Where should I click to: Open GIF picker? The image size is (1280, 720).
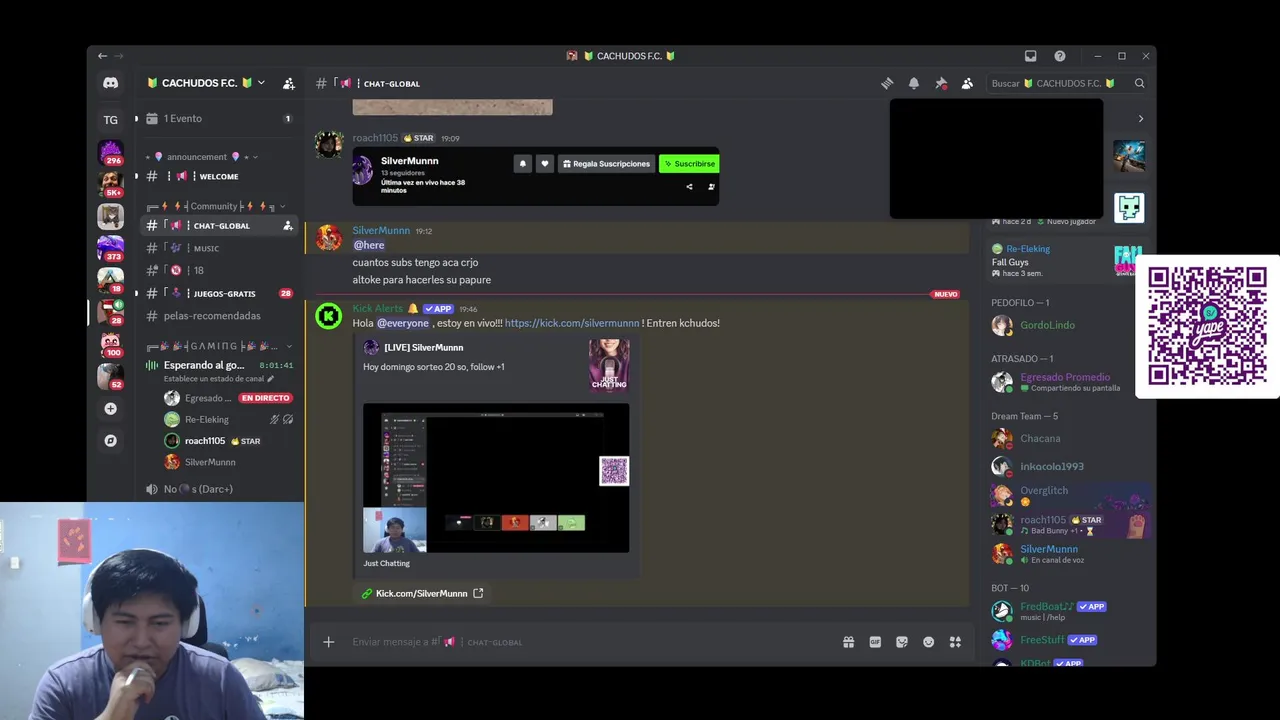pos(875,642)
